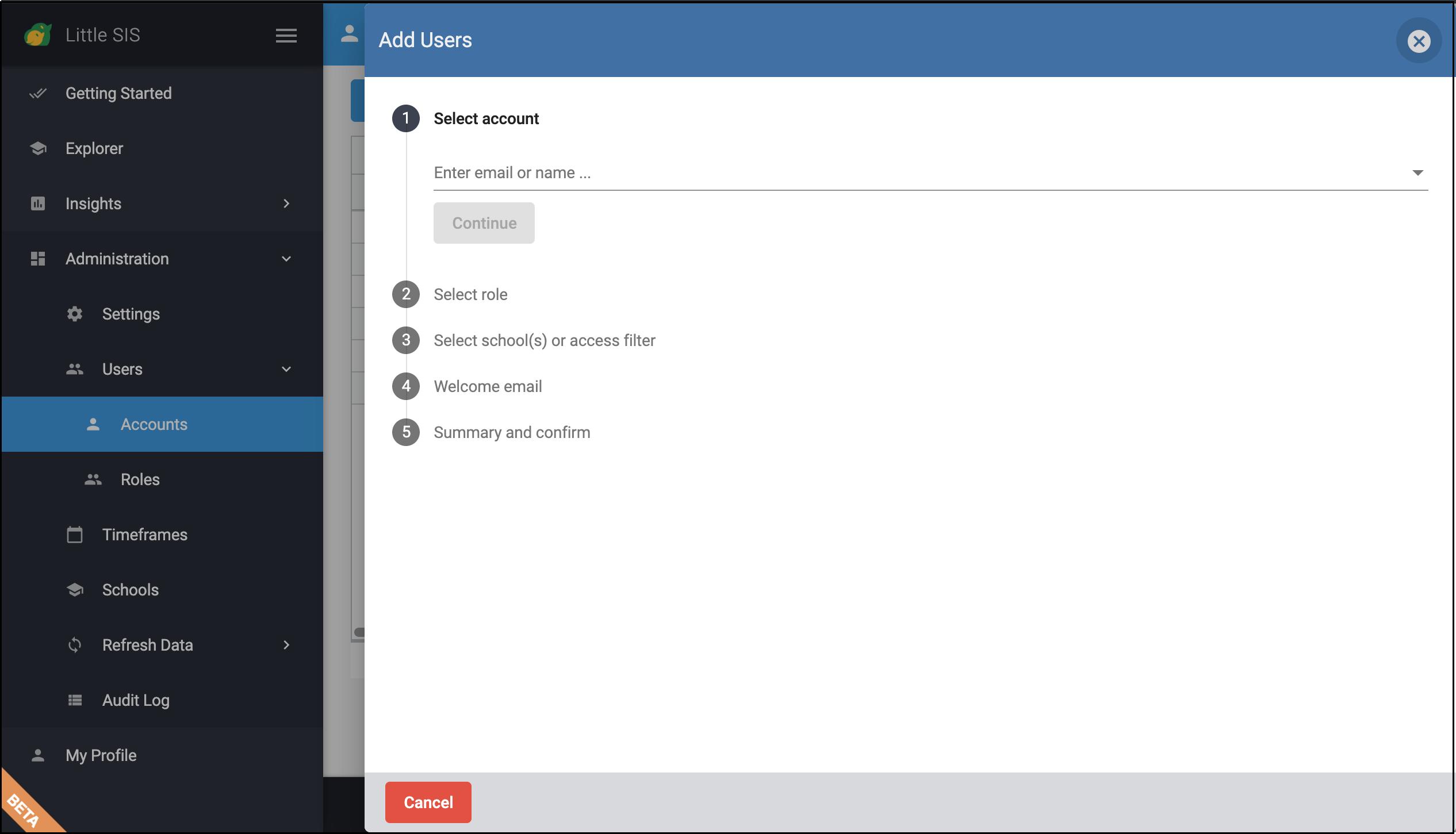
Task: Go to the Schools page
Action: point(130,590)
